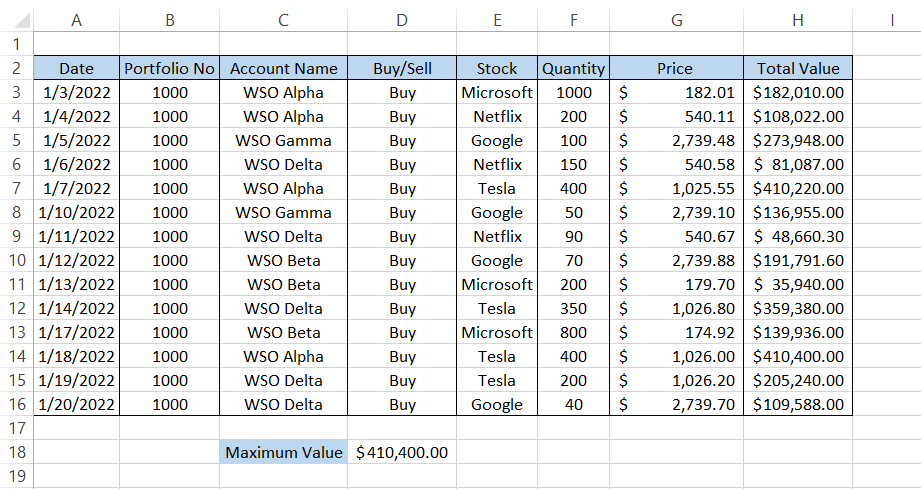Click the Account Name header cell
The image size is (921, 489).
coord(284,69)
